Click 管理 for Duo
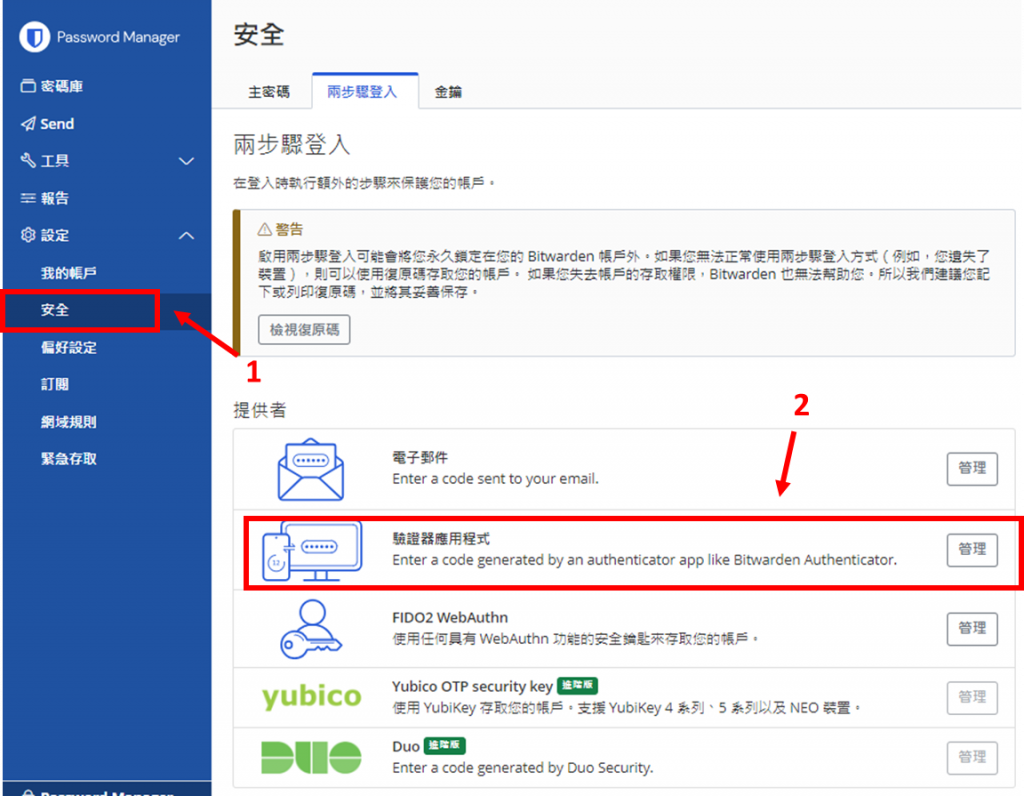Viewport: 1024px width, 796px height. coord(972,757)
